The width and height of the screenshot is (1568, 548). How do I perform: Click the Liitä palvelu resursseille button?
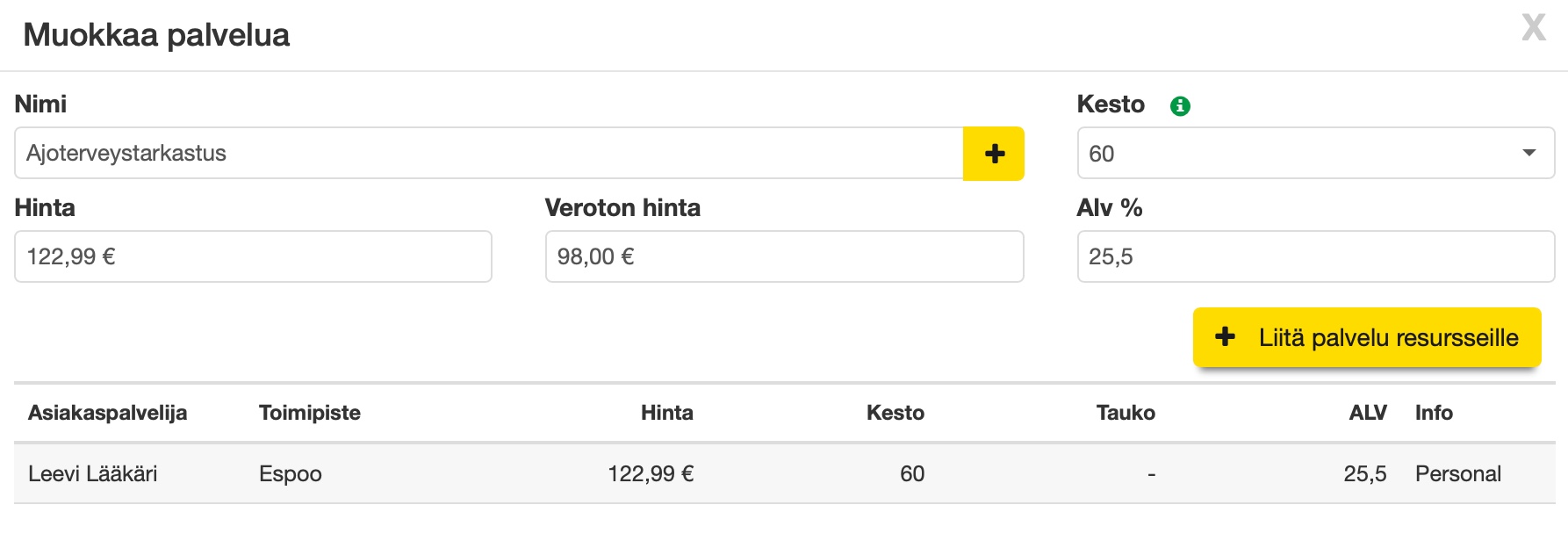pos(1367,337)
